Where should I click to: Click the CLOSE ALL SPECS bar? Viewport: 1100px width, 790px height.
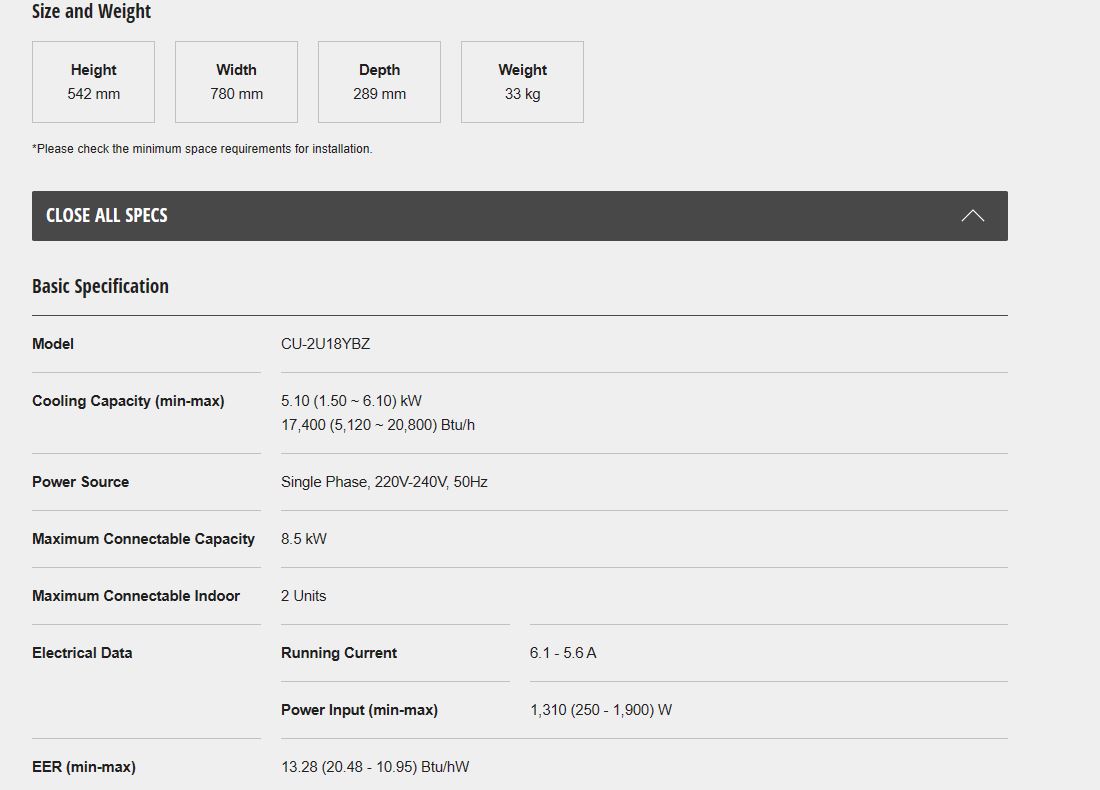[520, 215]
